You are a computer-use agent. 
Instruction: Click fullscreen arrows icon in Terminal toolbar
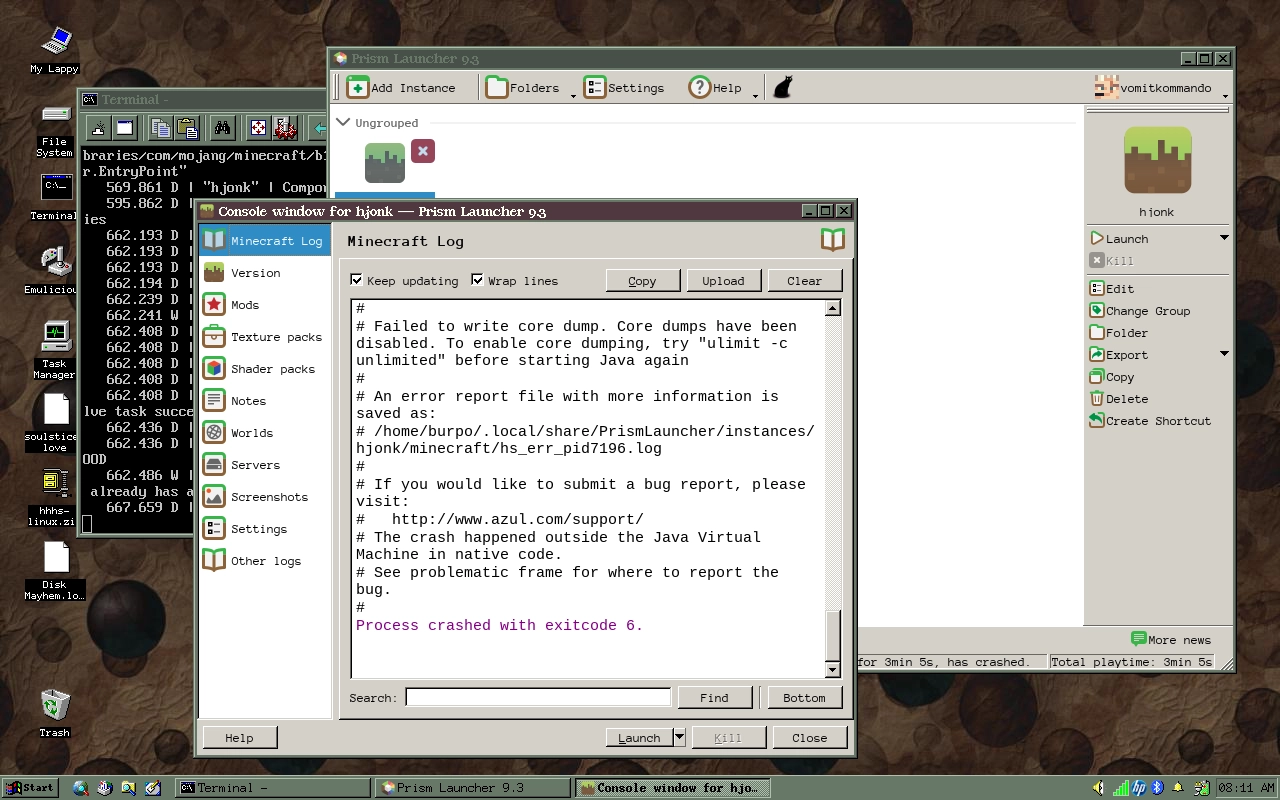tap(258, 128)
